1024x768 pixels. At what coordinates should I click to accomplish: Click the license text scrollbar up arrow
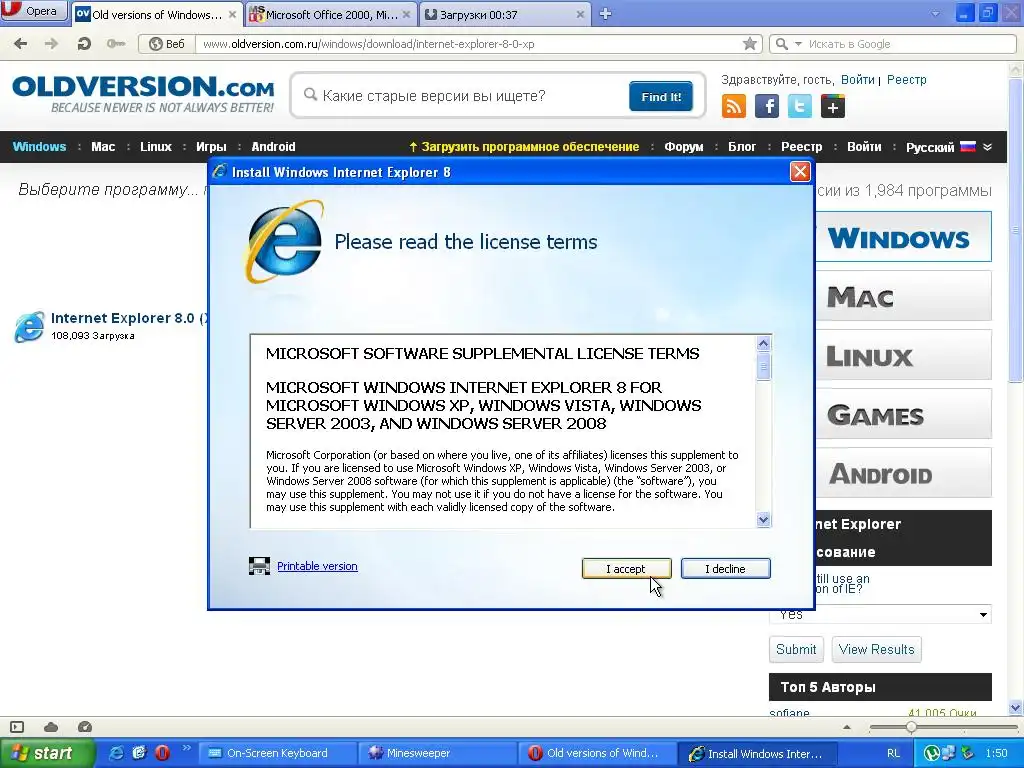(x=763, y=344)
